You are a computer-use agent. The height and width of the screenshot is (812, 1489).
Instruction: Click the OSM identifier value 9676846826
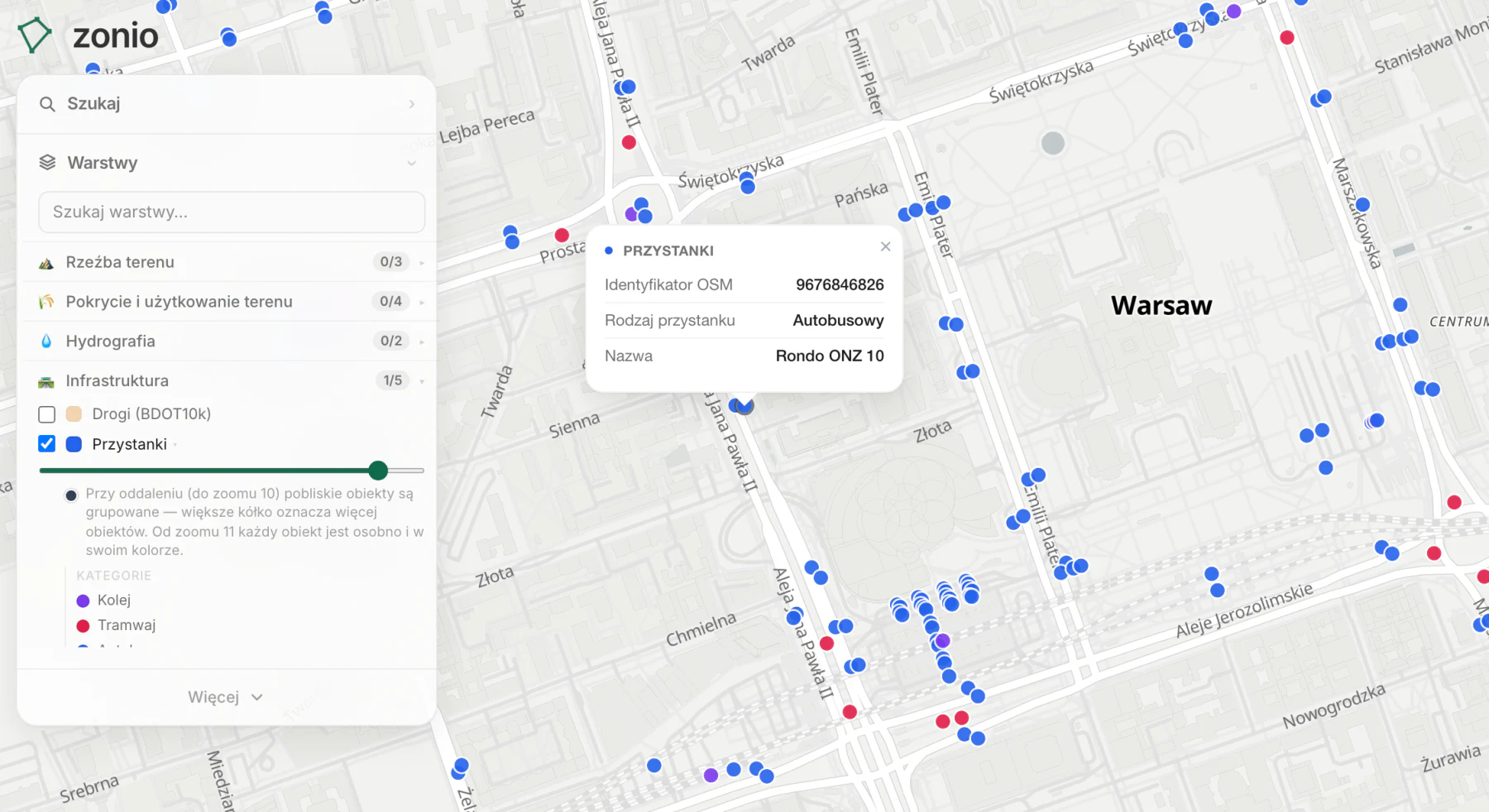840,285
